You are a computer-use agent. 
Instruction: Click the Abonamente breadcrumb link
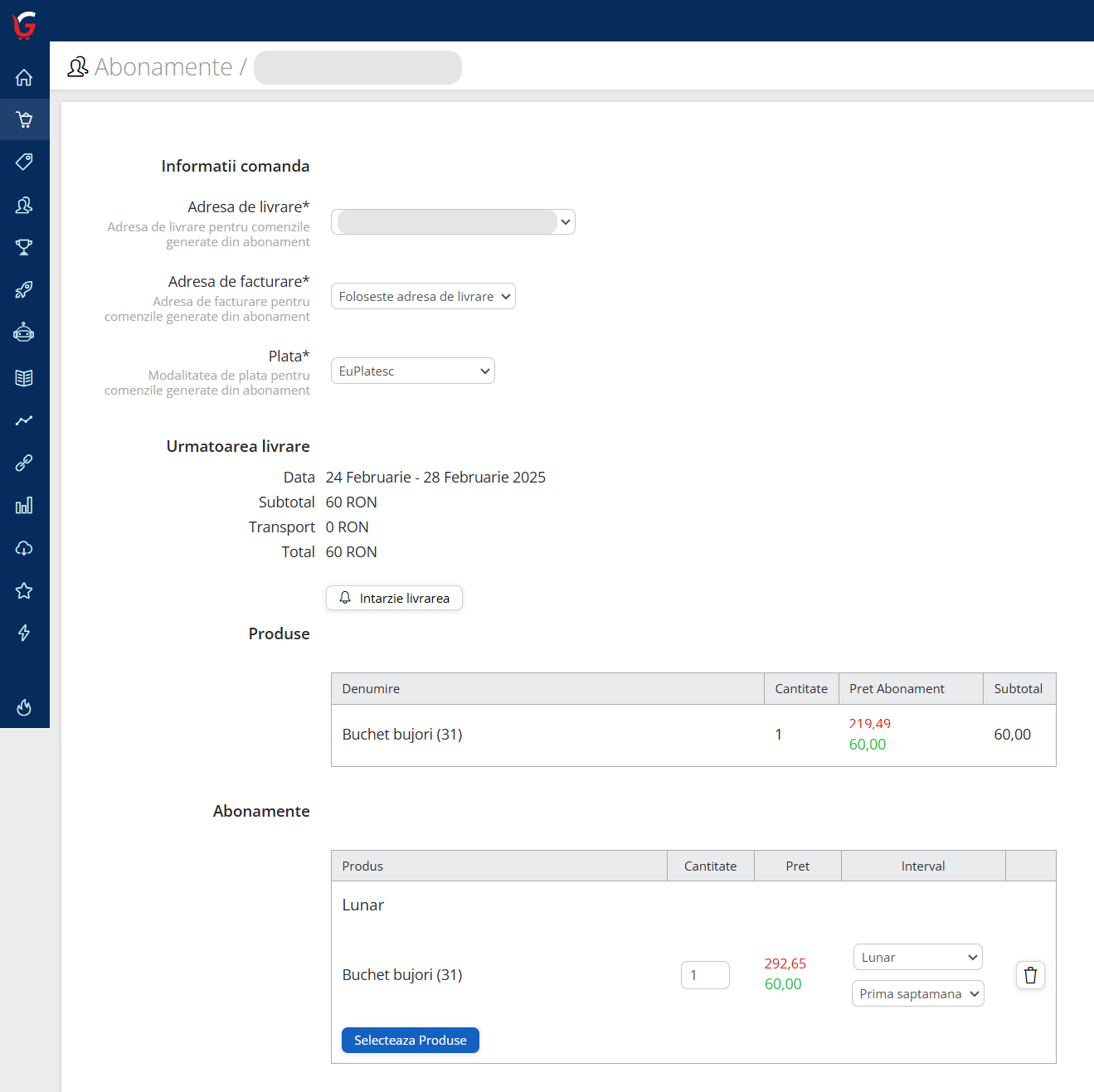[x=163, y=67]
